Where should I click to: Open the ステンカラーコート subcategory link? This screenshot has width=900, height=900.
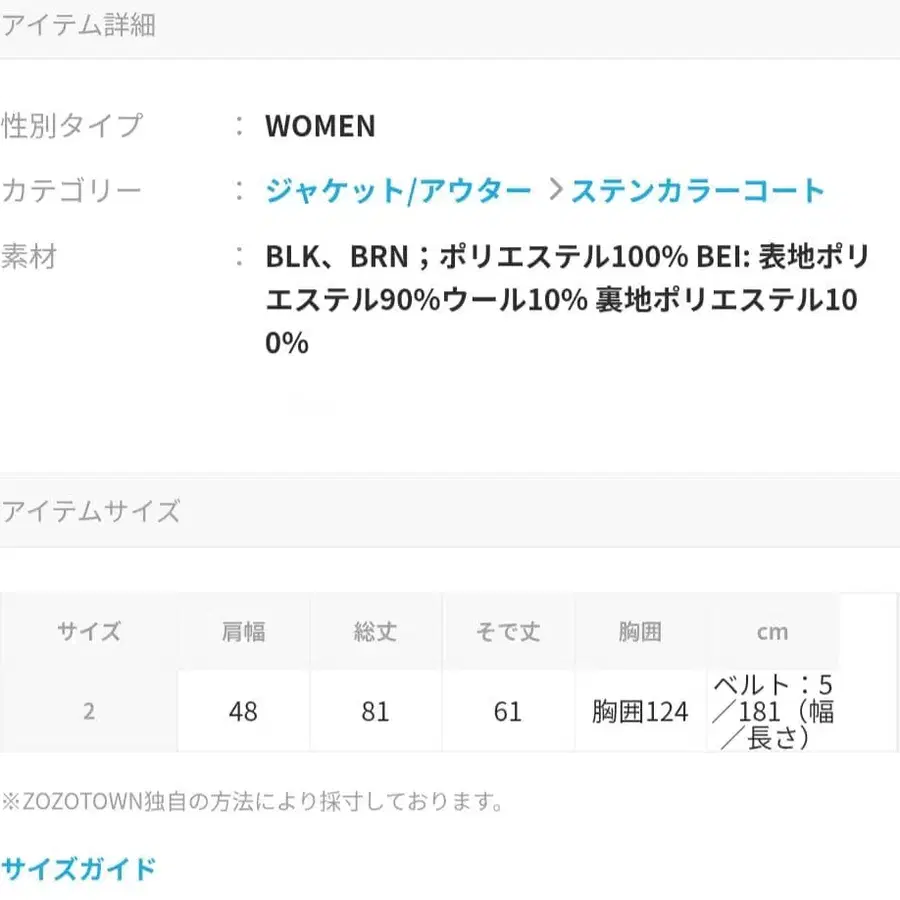pyautogui.click(x=697, y=189)
